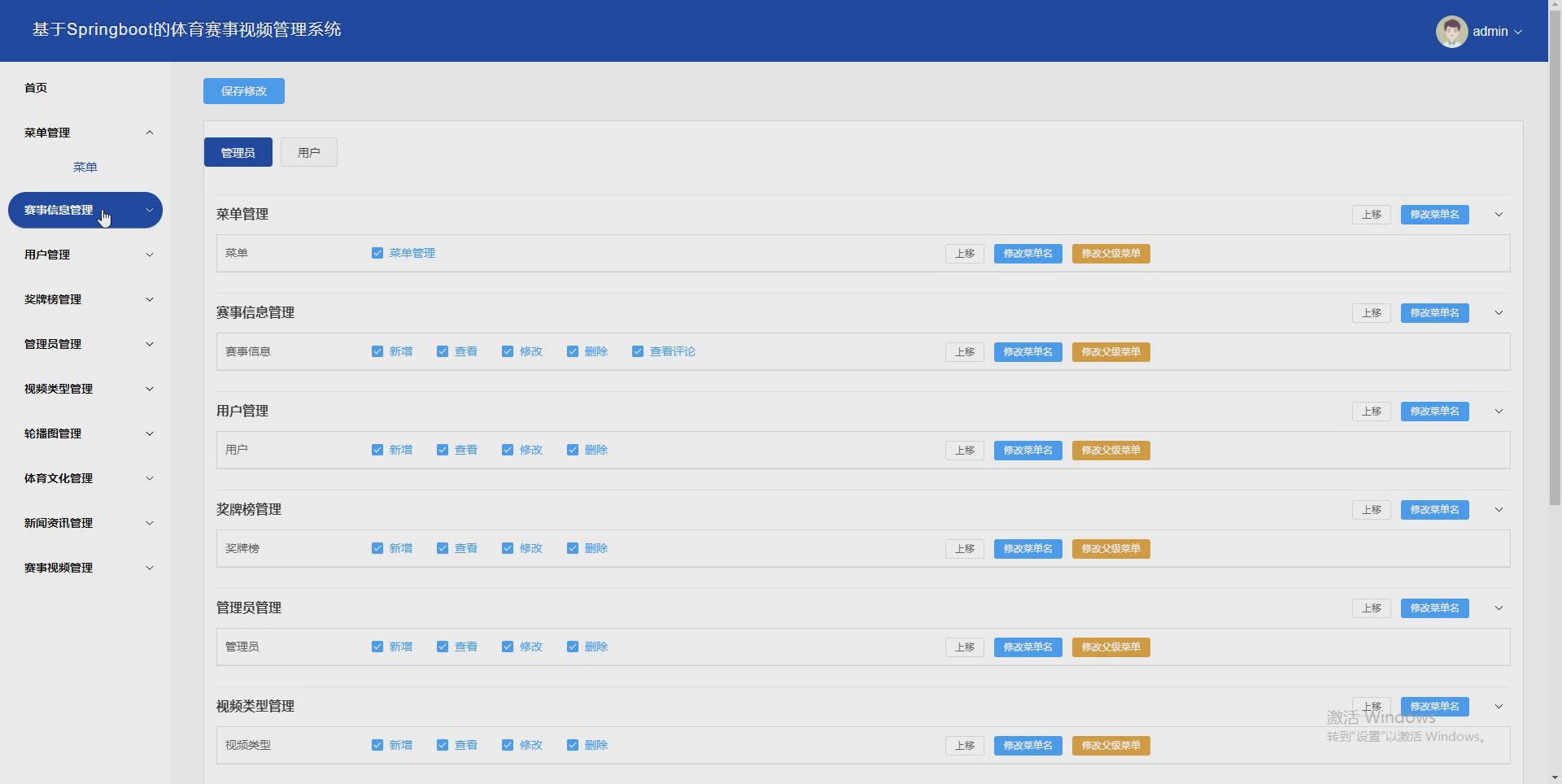
Task: Switch to the 管理员 tab
Action: (x=238, y=152)
